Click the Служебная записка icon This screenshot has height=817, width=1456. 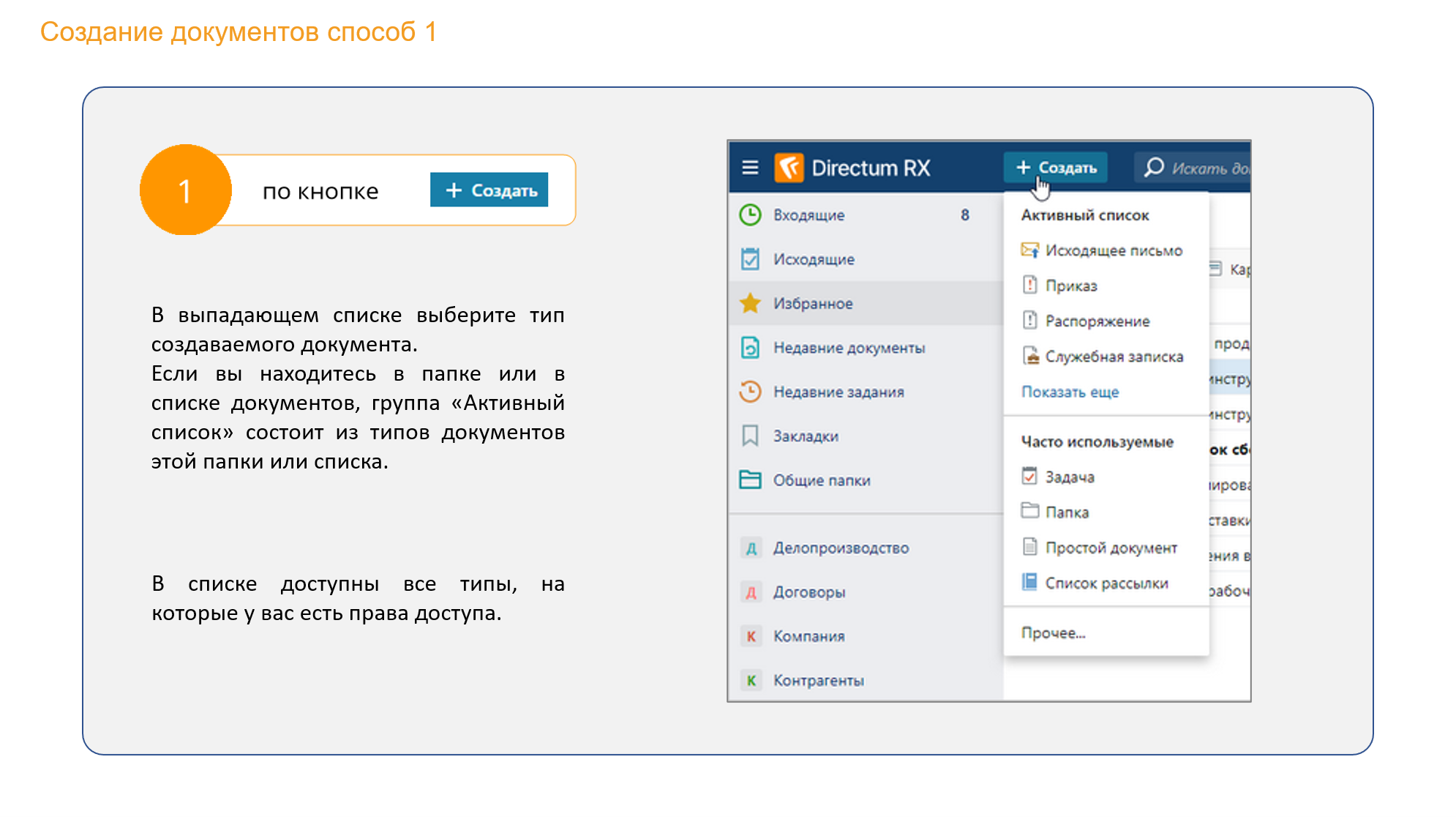[1030, 356]
